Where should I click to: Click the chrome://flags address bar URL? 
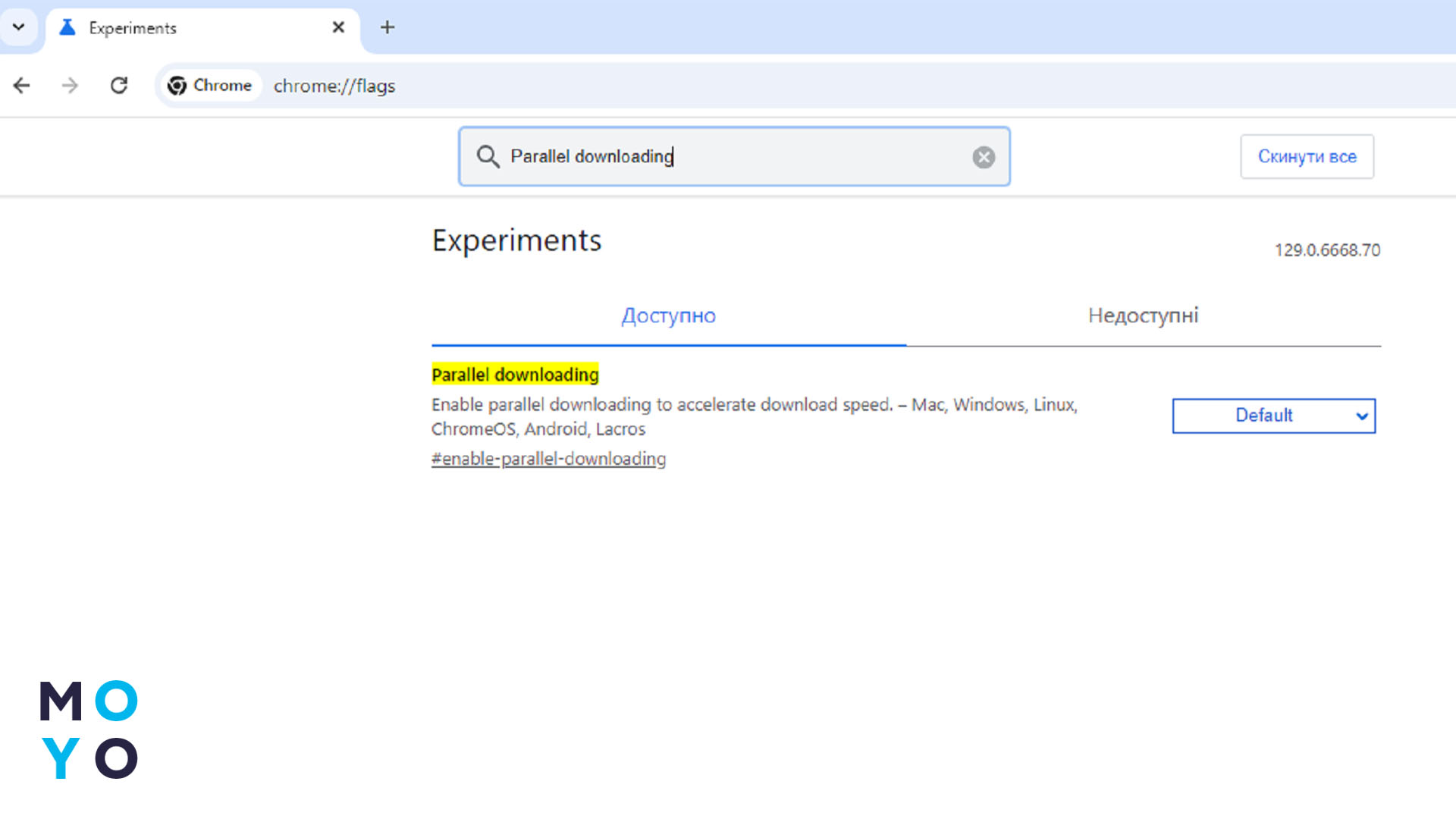pos(334,86)
